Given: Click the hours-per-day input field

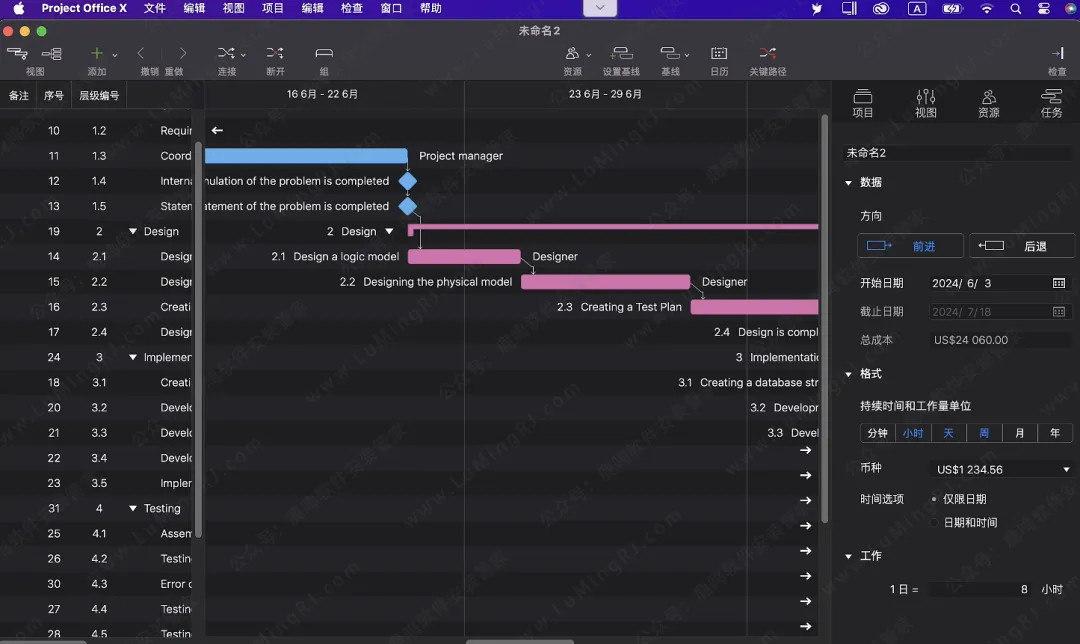Looking at the screenshot, I should tap(980, 590).
